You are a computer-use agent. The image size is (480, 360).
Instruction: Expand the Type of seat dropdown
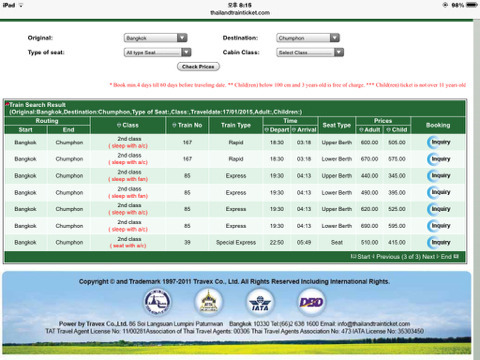point(157,52)
